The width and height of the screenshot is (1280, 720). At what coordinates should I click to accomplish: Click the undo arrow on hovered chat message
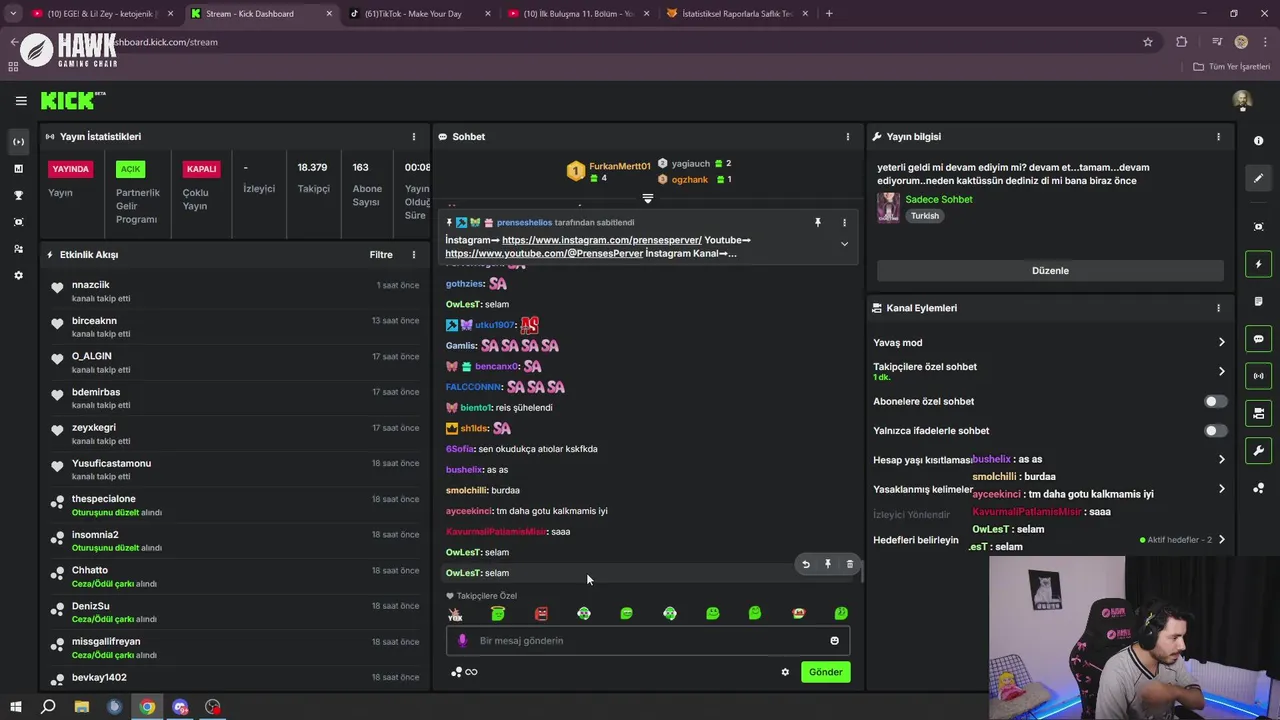[x=806, y=564]
